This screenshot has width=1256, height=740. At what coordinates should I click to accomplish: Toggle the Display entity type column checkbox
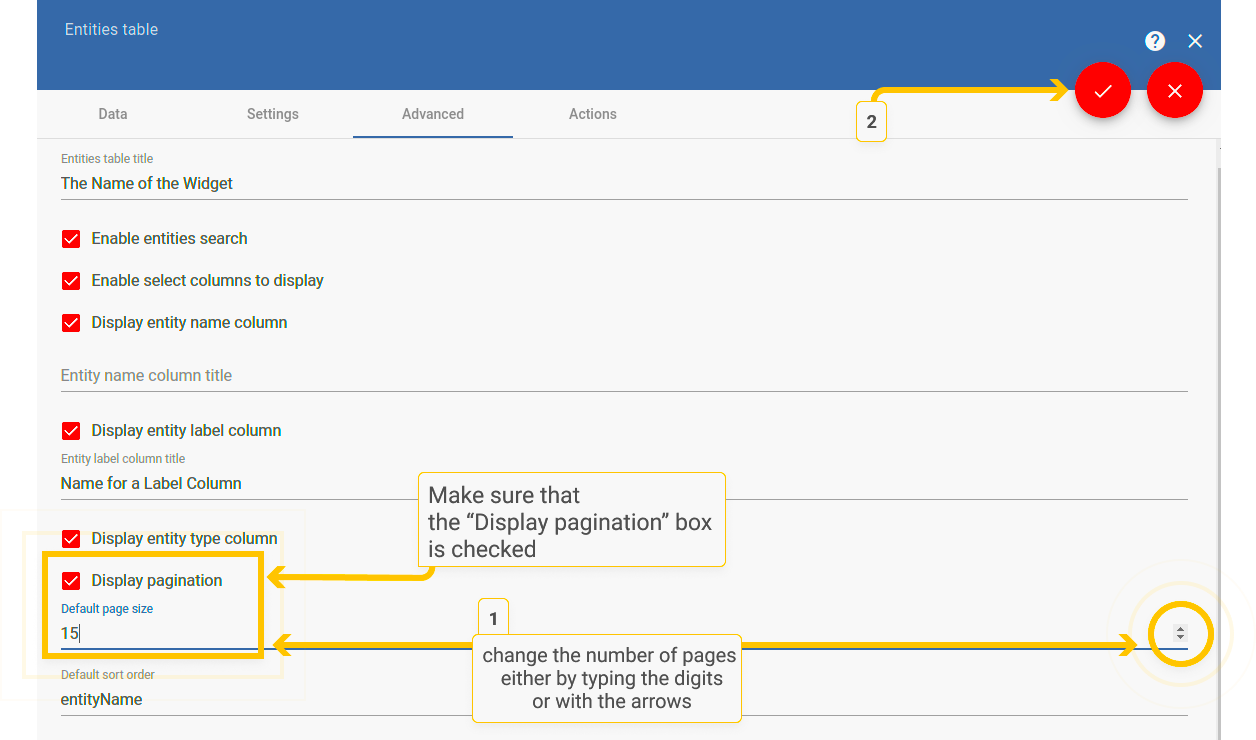(71, 539)
